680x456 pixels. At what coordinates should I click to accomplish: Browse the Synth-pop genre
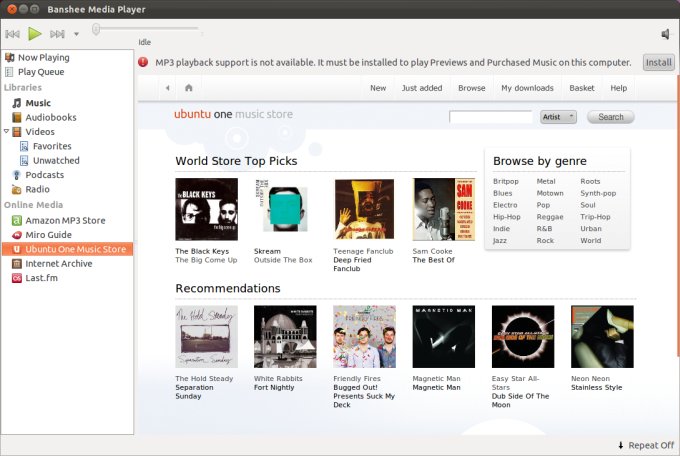tap(598, 193)
